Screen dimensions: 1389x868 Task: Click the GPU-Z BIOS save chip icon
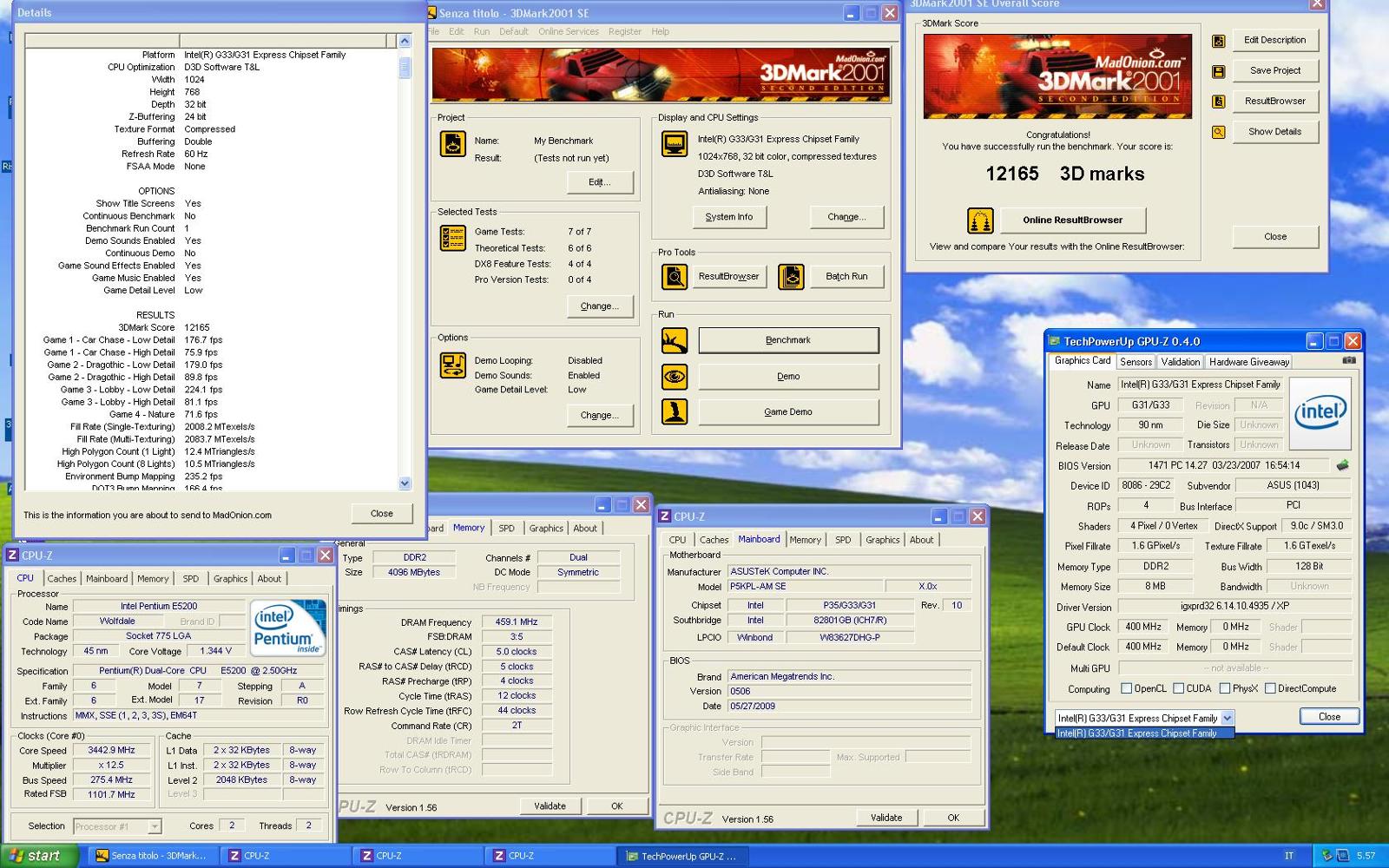(x=1342, y=465)
